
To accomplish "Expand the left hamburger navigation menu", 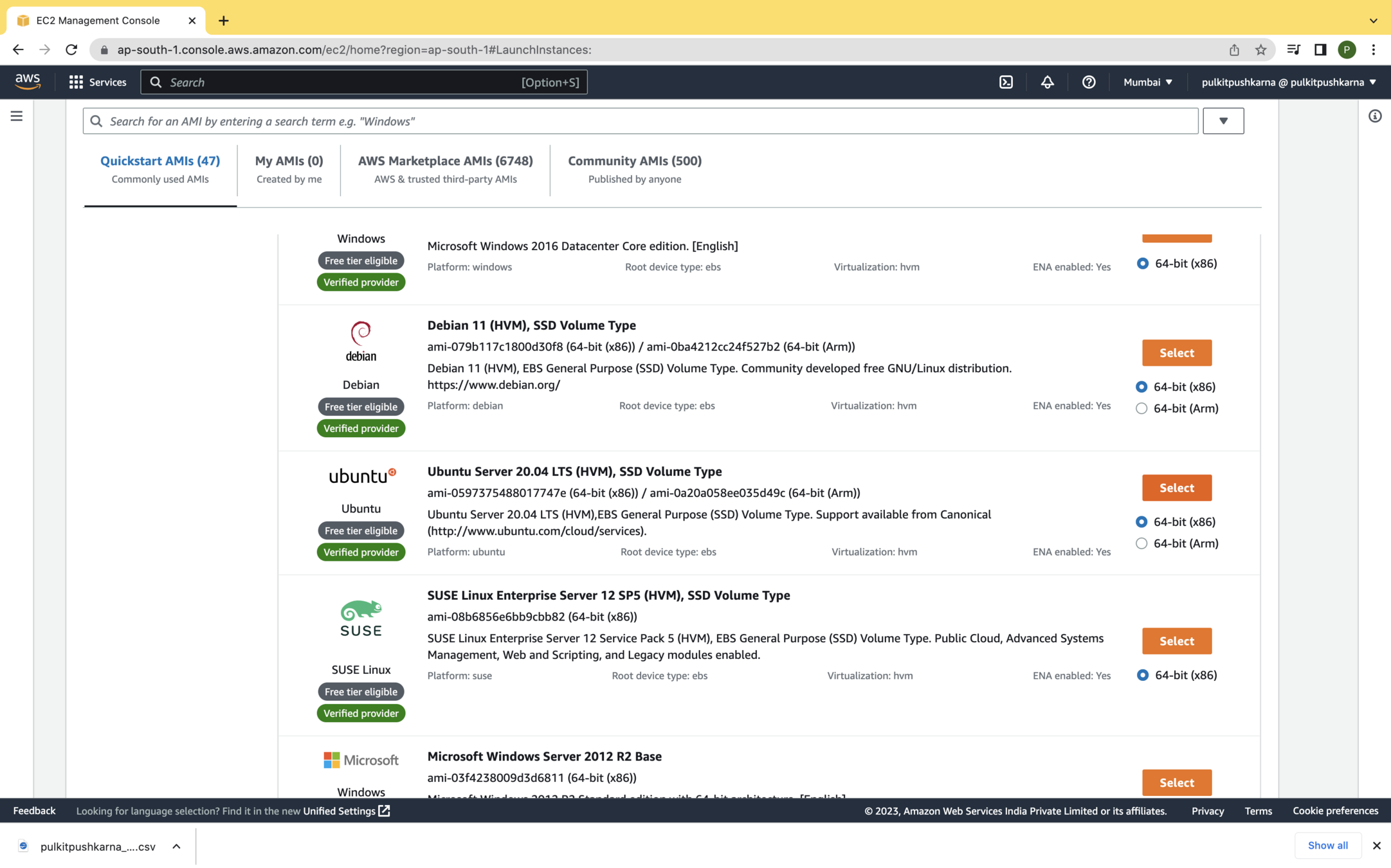I will click(17, 116).
